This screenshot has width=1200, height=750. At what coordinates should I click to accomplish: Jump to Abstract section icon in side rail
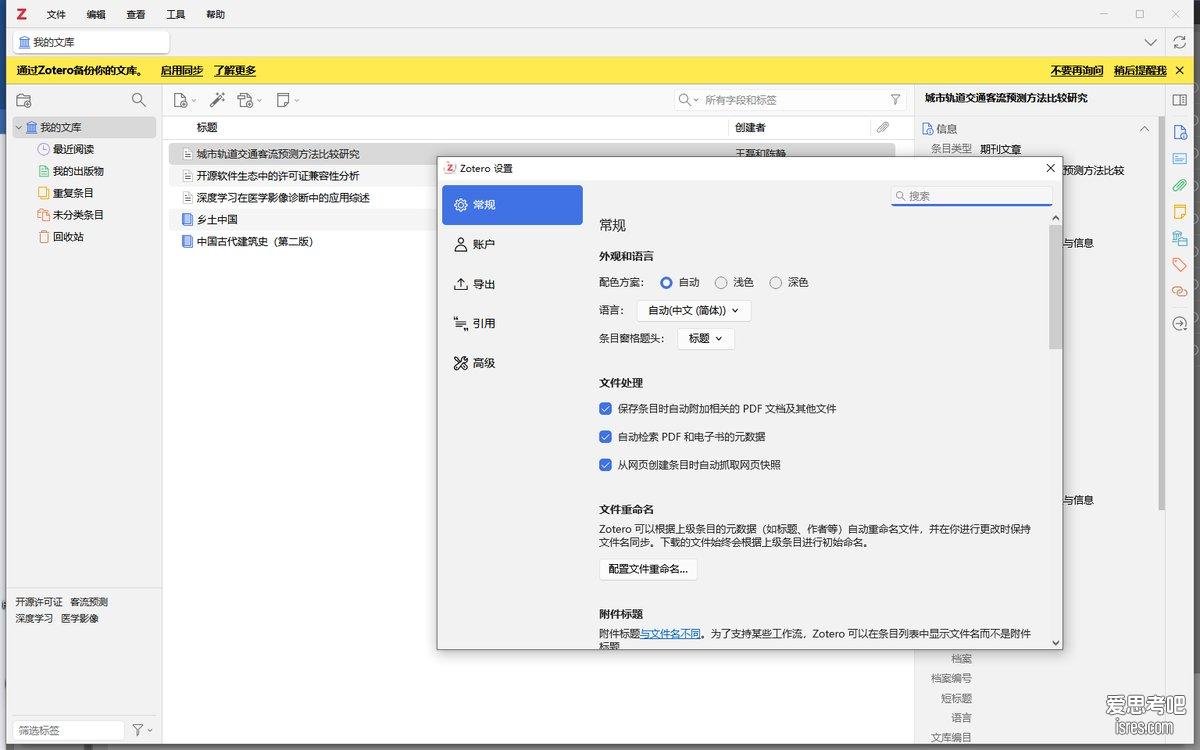point(1180,158)
